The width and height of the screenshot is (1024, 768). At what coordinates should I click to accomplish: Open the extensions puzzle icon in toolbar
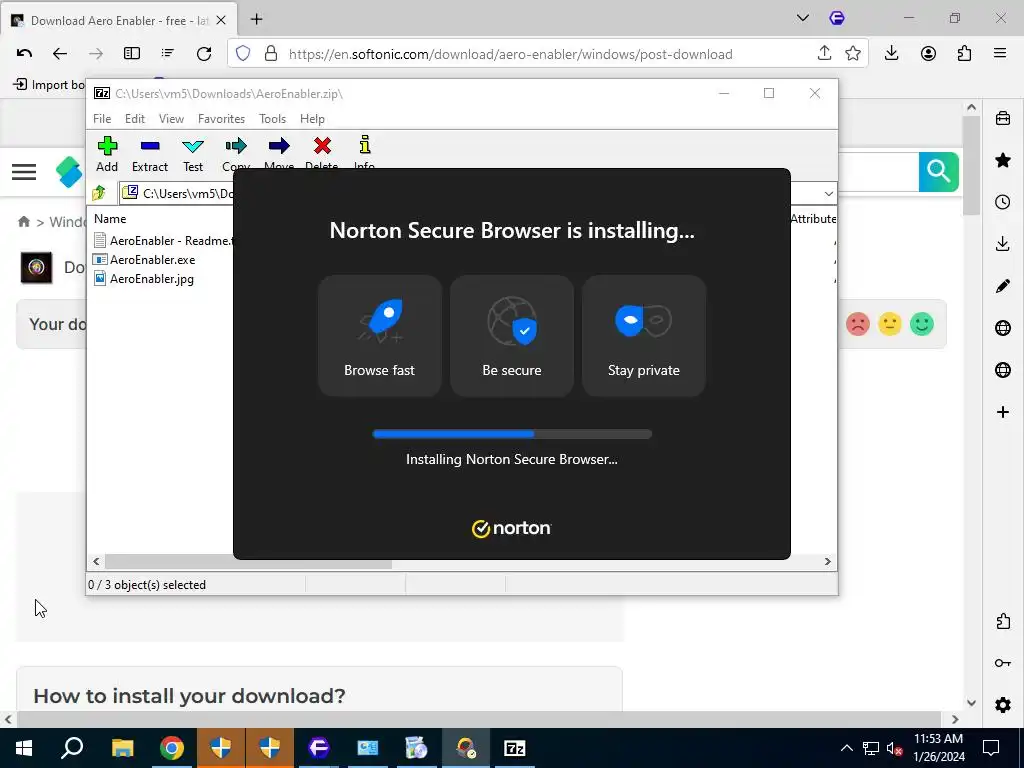[964, 54]
